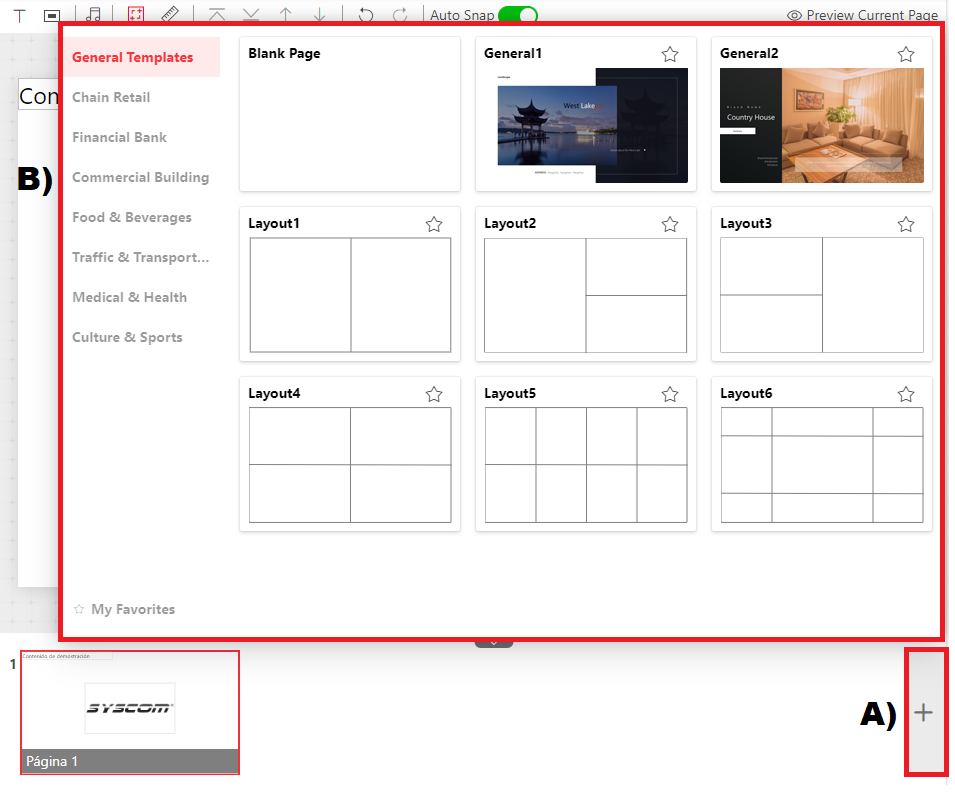
Task: Toggle the Auto Snap switch
Action: [518, 15]
